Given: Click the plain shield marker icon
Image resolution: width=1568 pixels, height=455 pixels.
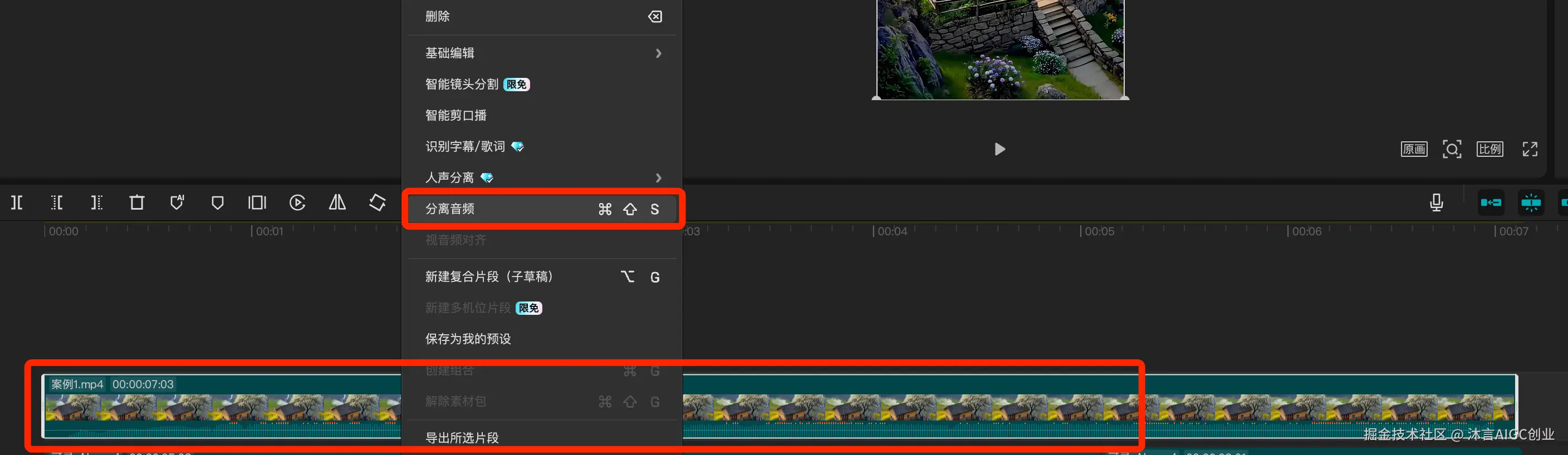Looking at the screenshot, I should point(217,202).
